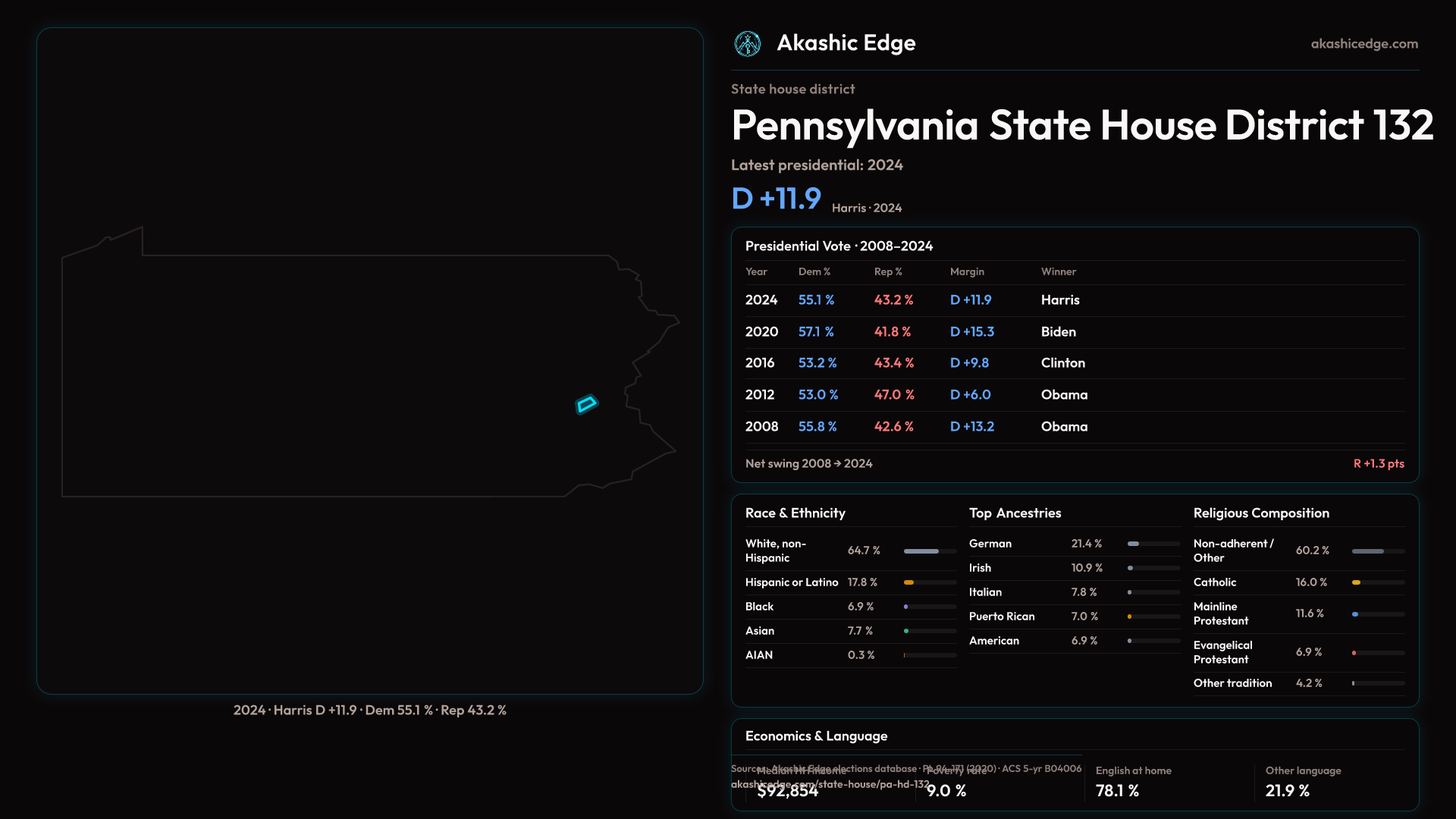Image resolution: width=1456 pixels, height=819 pixels.
Task: Open the akashicedge.com link
Action: 1363,44
